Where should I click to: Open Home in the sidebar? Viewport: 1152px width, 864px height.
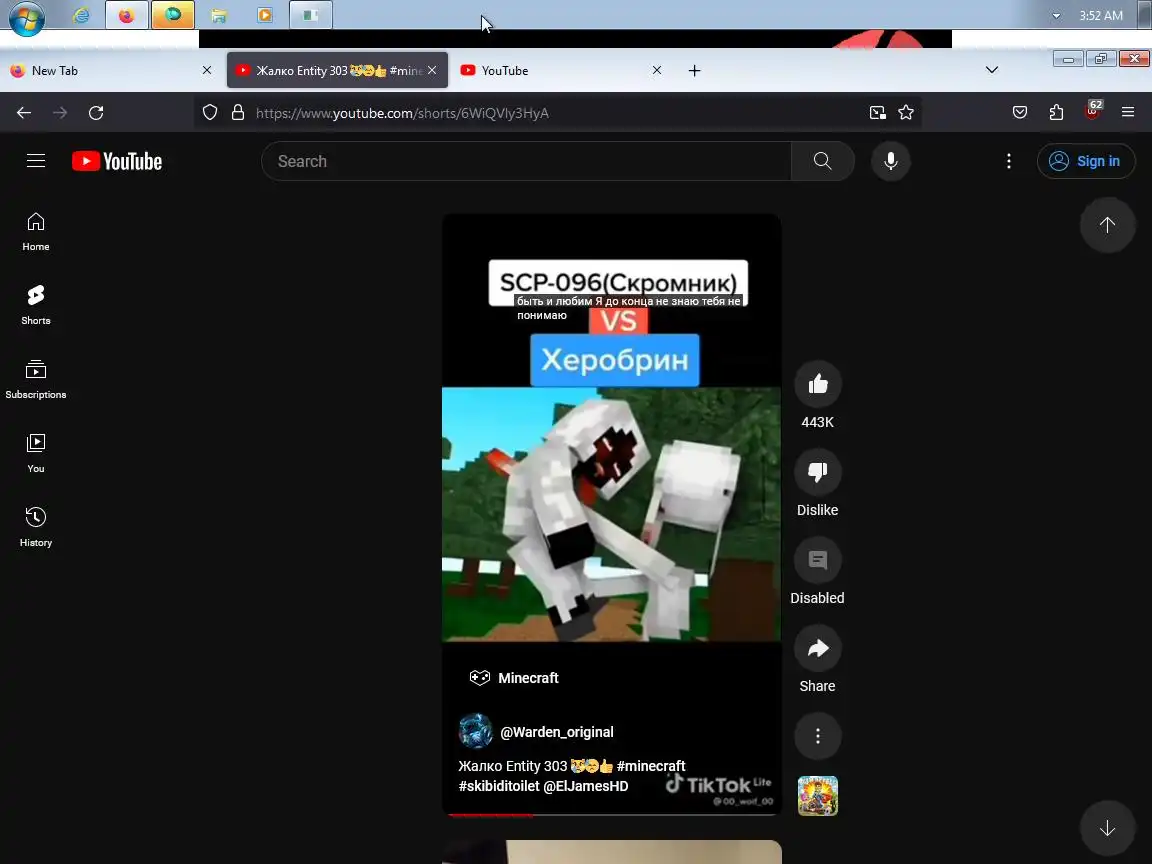tap(35, 231)
